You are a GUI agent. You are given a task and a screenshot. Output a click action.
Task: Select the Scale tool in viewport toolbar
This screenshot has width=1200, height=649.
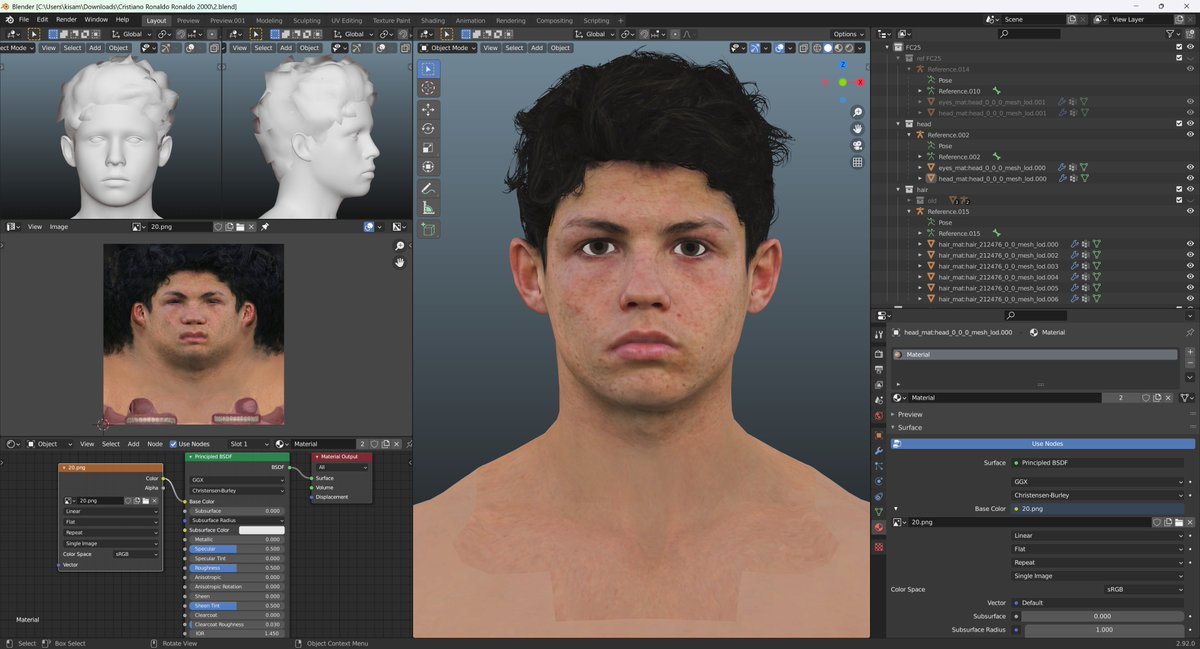(x=428, y=148)
